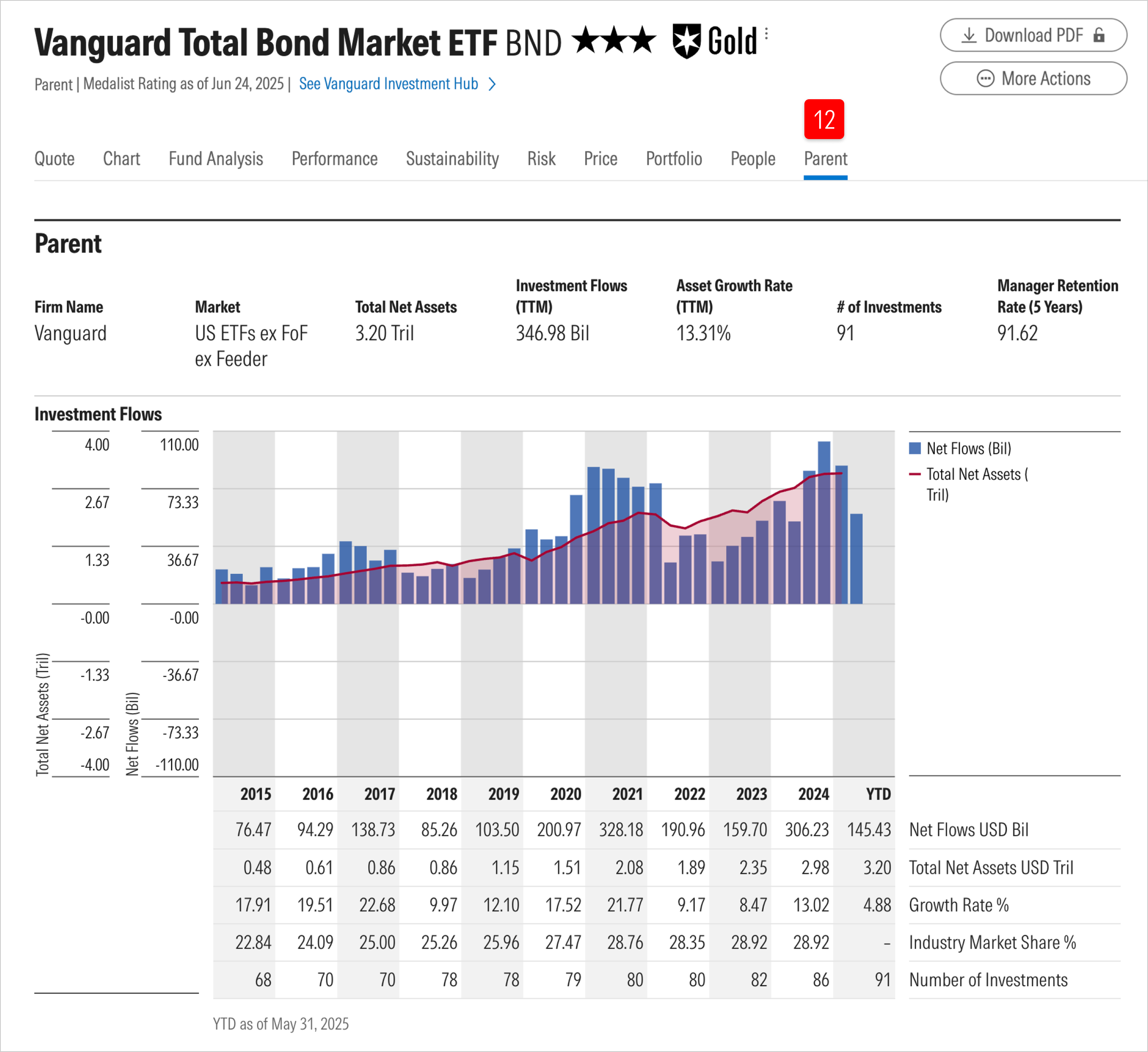
Task: Click the Morningstar Gold medalist badge icon
Action: tap(687, 41)
